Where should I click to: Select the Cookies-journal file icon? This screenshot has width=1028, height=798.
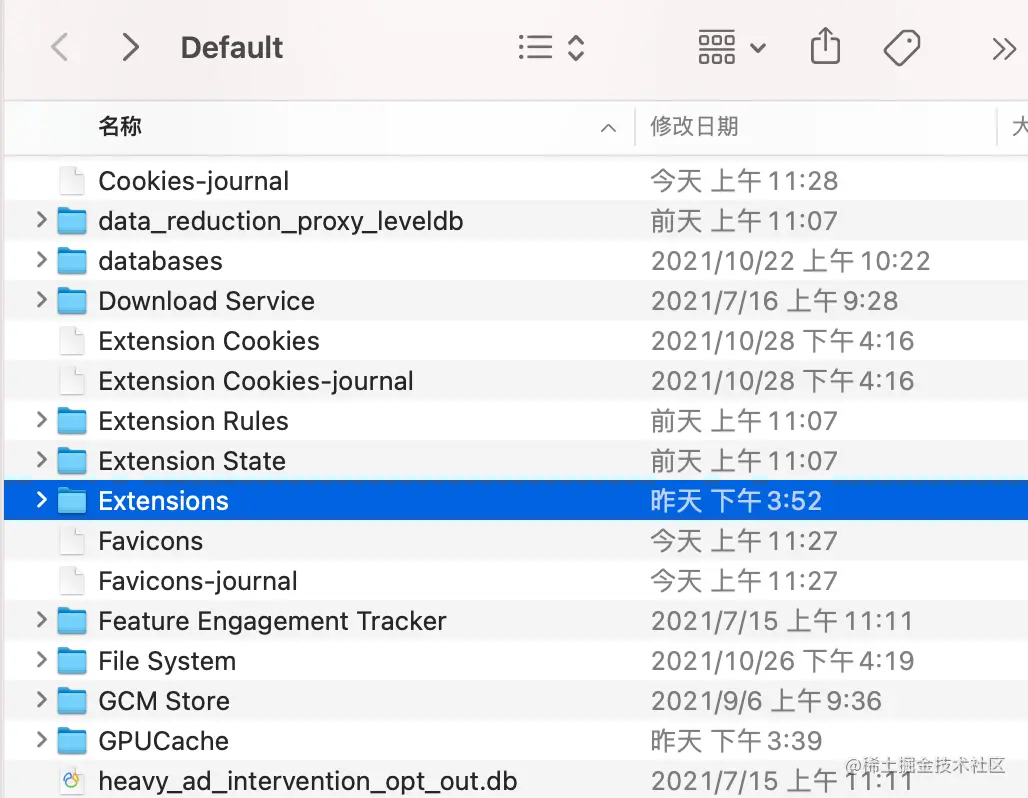click(72, 181)
